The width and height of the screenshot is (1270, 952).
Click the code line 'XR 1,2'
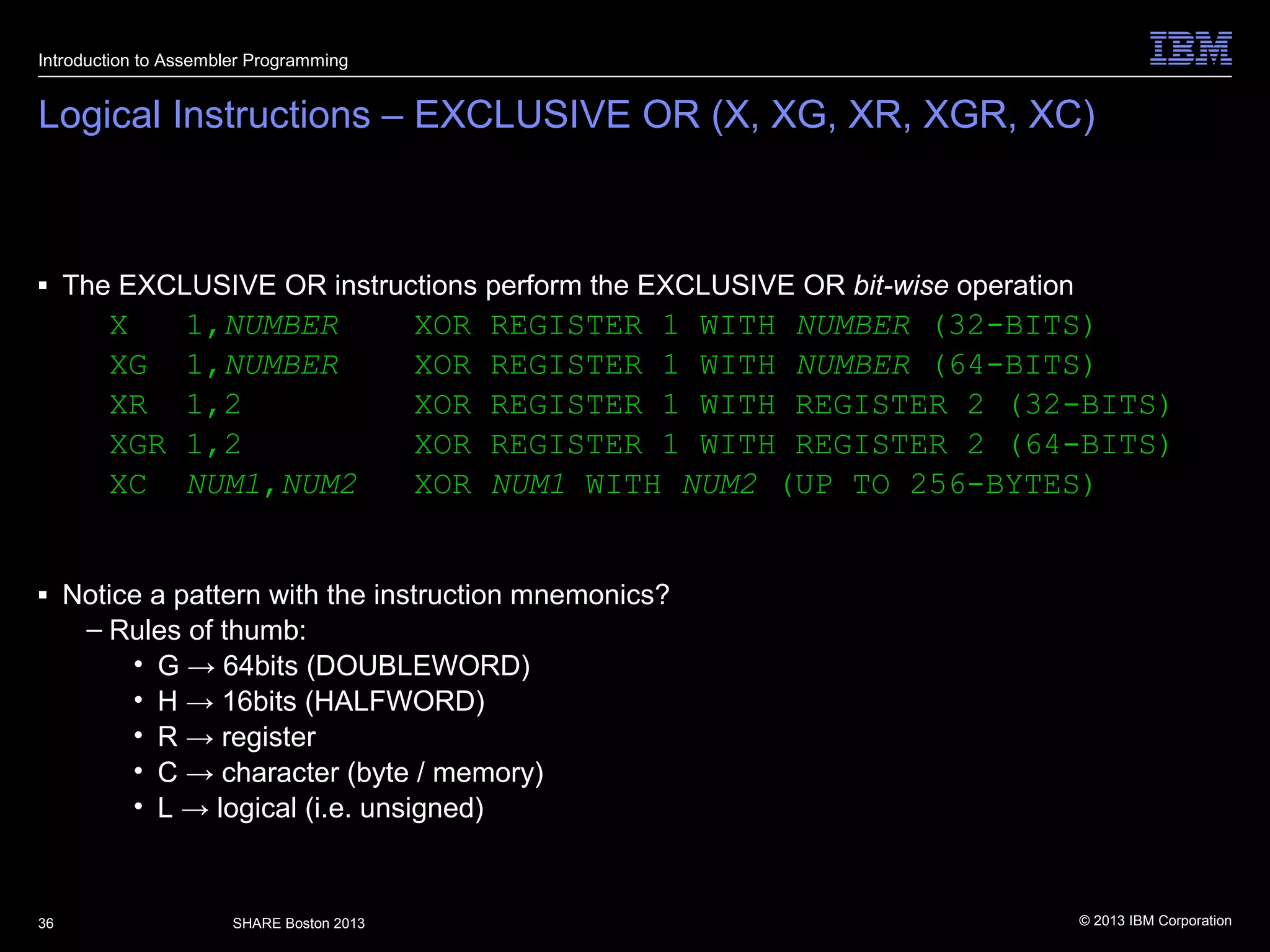(x=175, y=405)
